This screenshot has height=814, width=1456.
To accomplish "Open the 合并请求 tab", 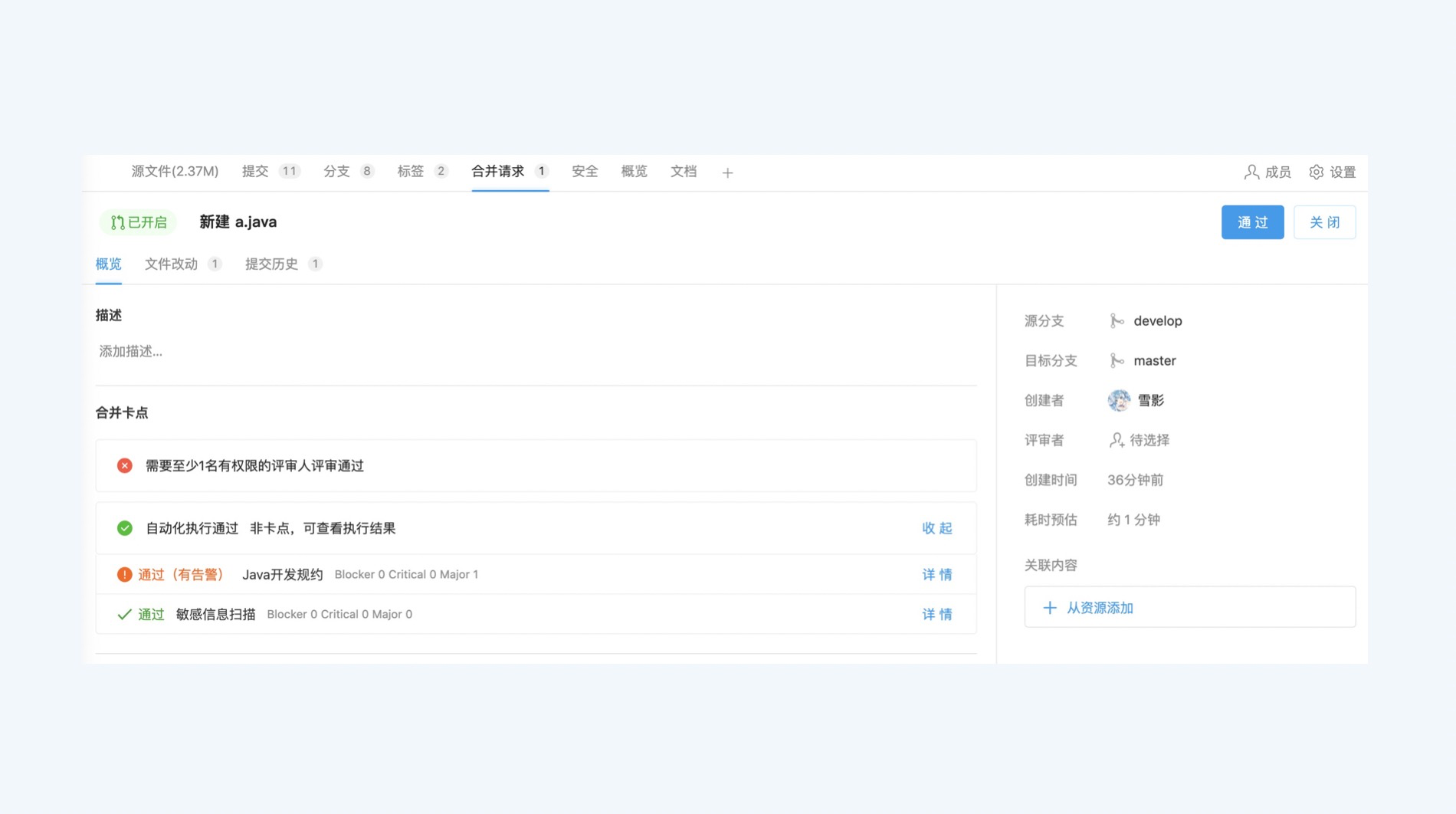I will pos(510,172).
